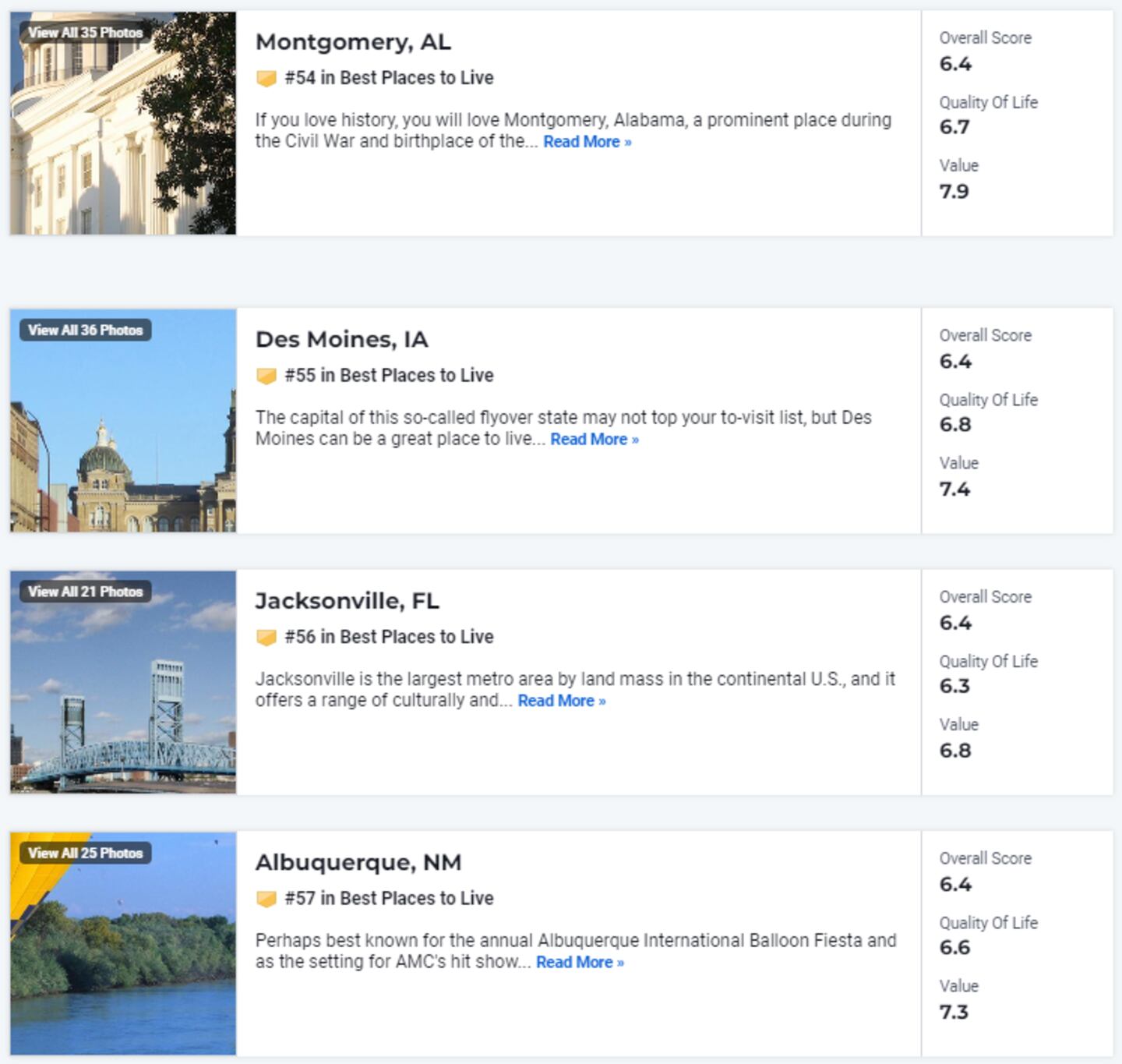Click '#54 in Best Places to Live'

point(389,78)
